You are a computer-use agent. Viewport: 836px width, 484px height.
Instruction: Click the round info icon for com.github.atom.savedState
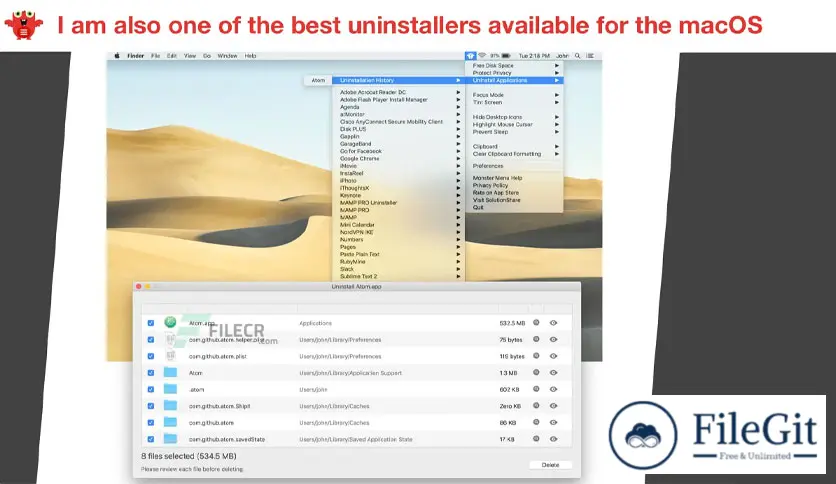[x=536, y=439]
